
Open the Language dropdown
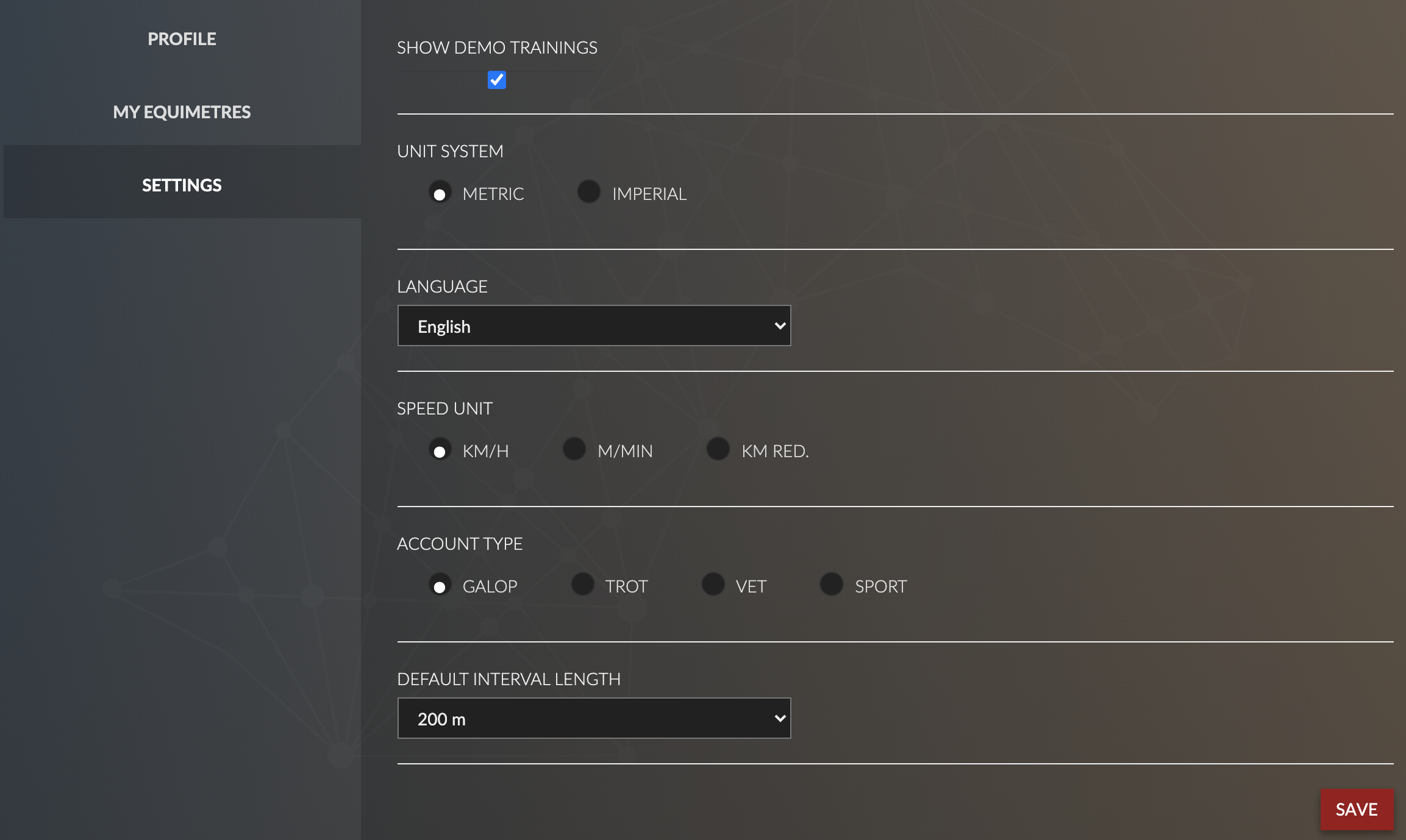(x=594, y=326)
